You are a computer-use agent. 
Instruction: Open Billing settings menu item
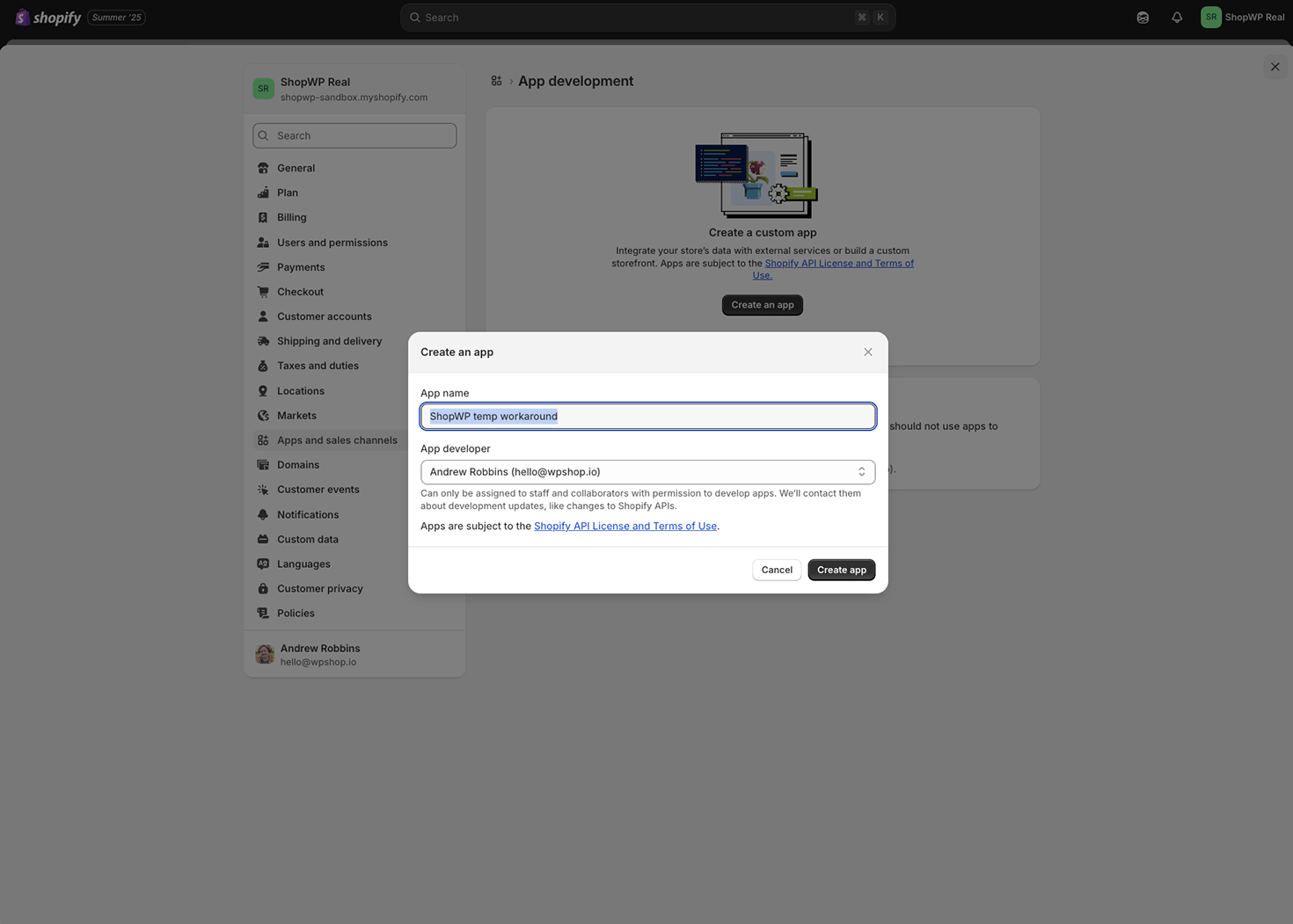[354, 217]
